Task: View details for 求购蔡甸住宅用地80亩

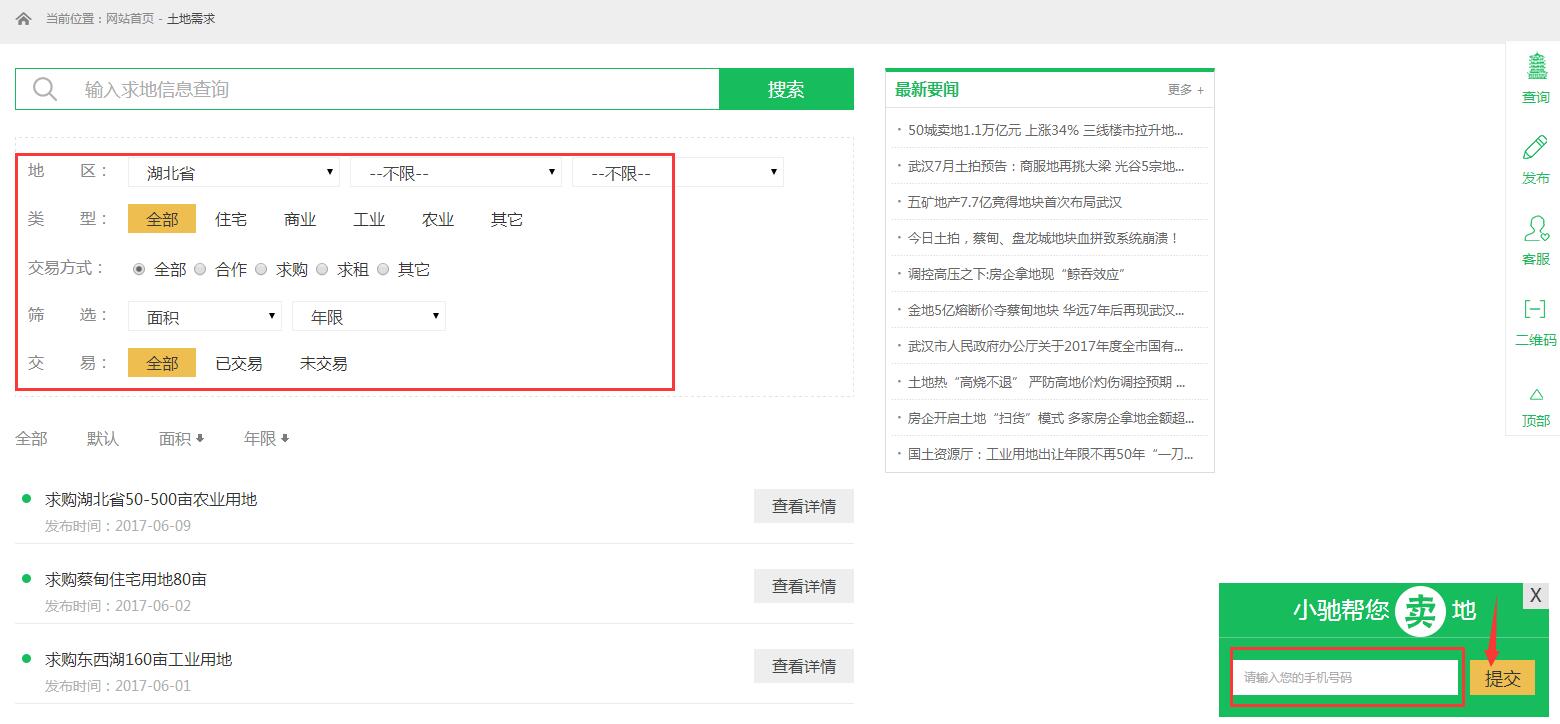Action: tap(804, 586)
